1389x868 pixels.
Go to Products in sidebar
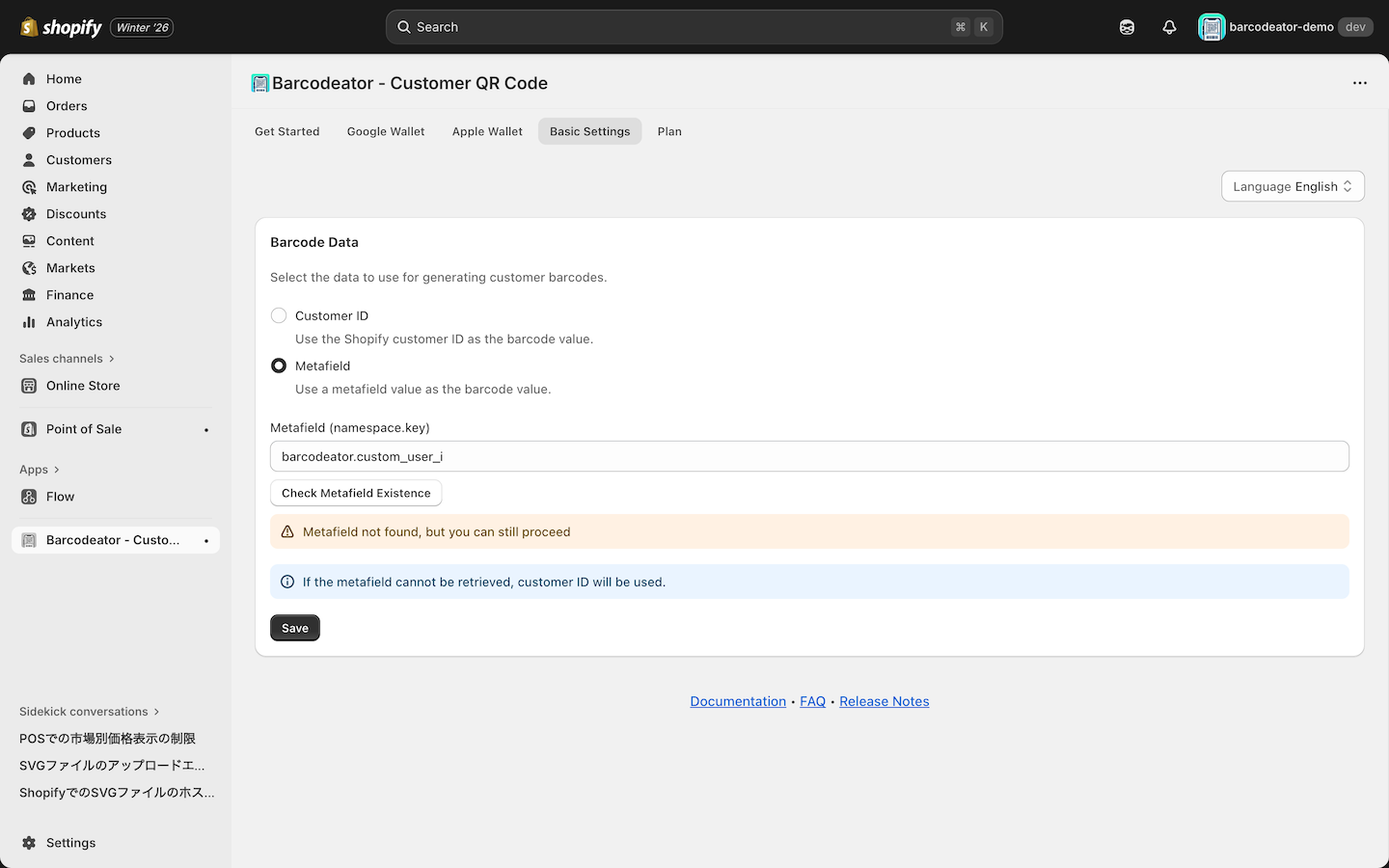click(x=72, y=133)
